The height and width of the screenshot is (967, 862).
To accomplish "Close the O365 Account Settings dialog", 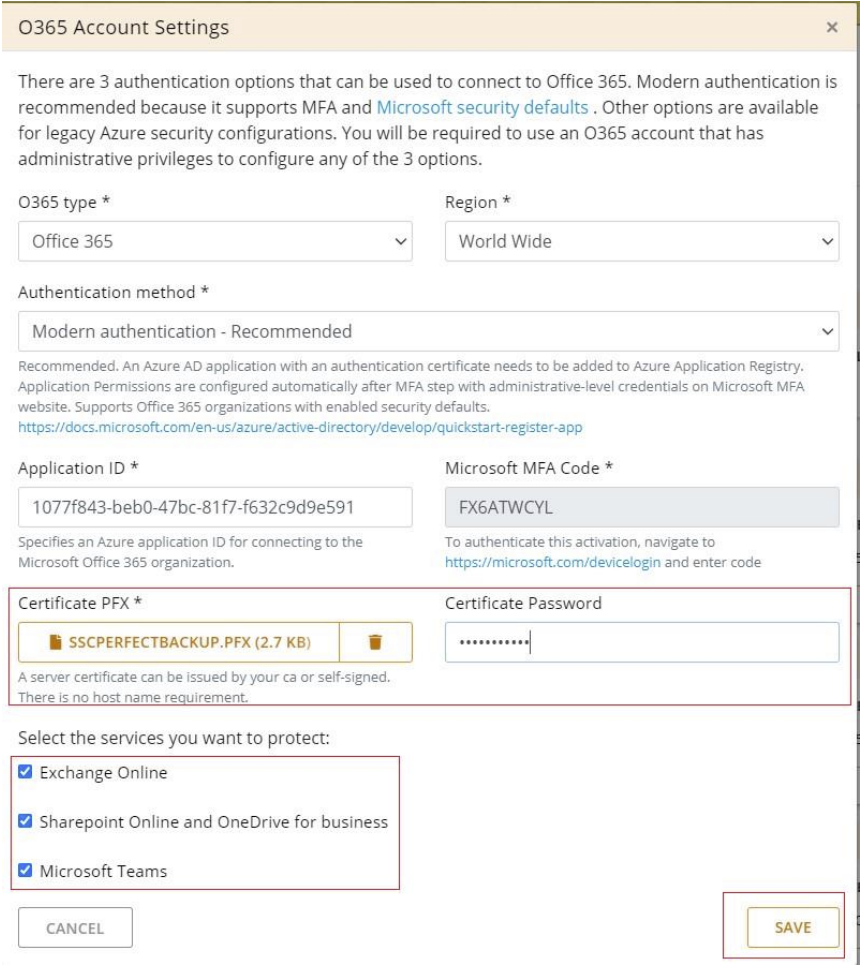I will 832,27.
